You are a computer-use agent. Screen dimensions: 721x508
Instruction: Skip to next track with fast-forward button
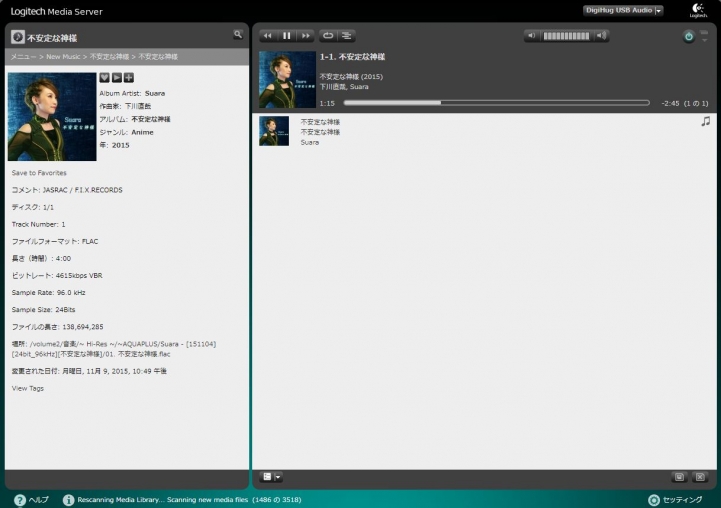click(305, 35)
